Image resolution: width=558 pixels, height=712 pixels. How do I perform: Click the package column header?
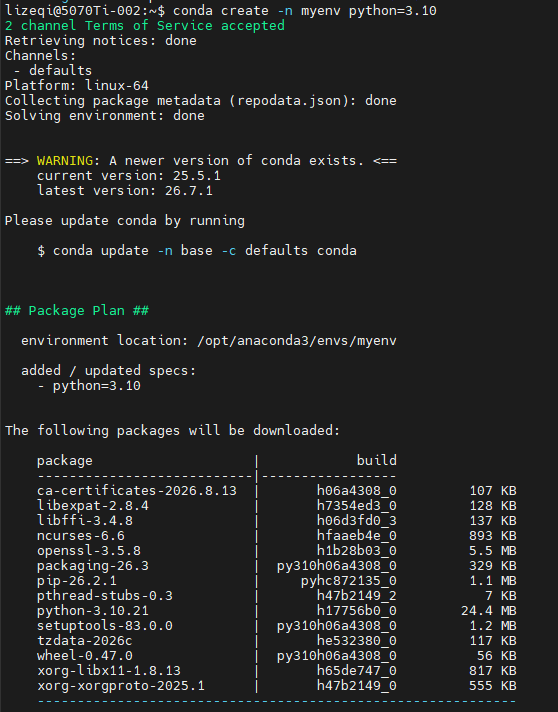[x=64, y=460]
